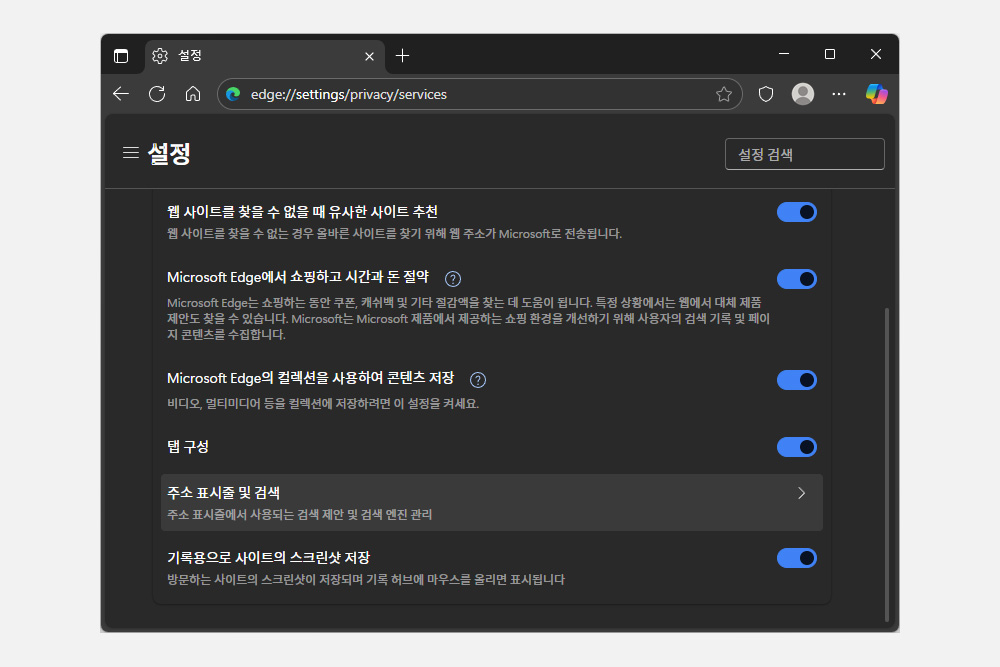Open the tab actions menu icon
Viewport: 1000px width, 667px height.
coord(121,56)
